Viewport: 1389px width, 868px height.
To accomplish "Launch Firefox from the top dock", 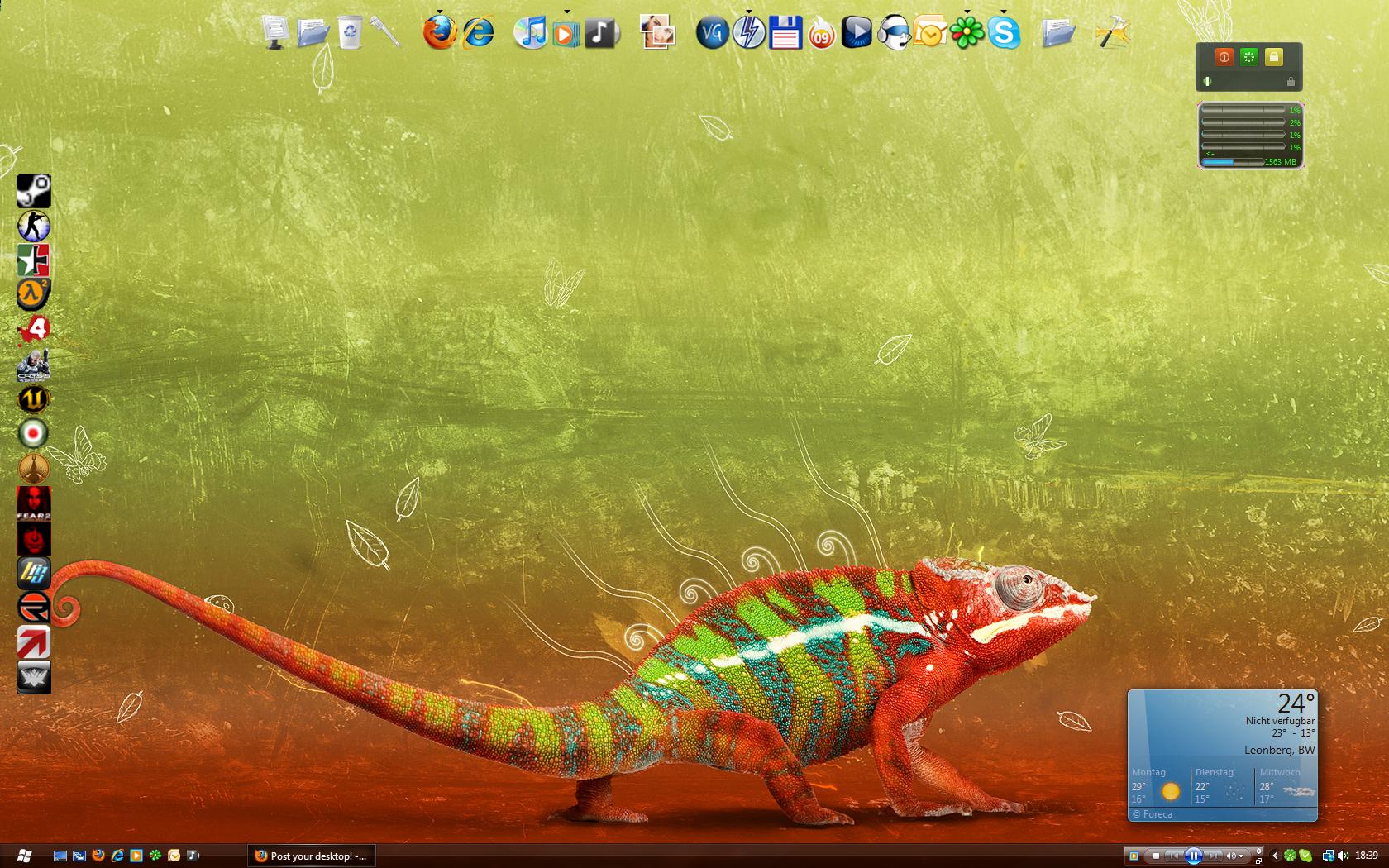I will (x=440, y=33).
